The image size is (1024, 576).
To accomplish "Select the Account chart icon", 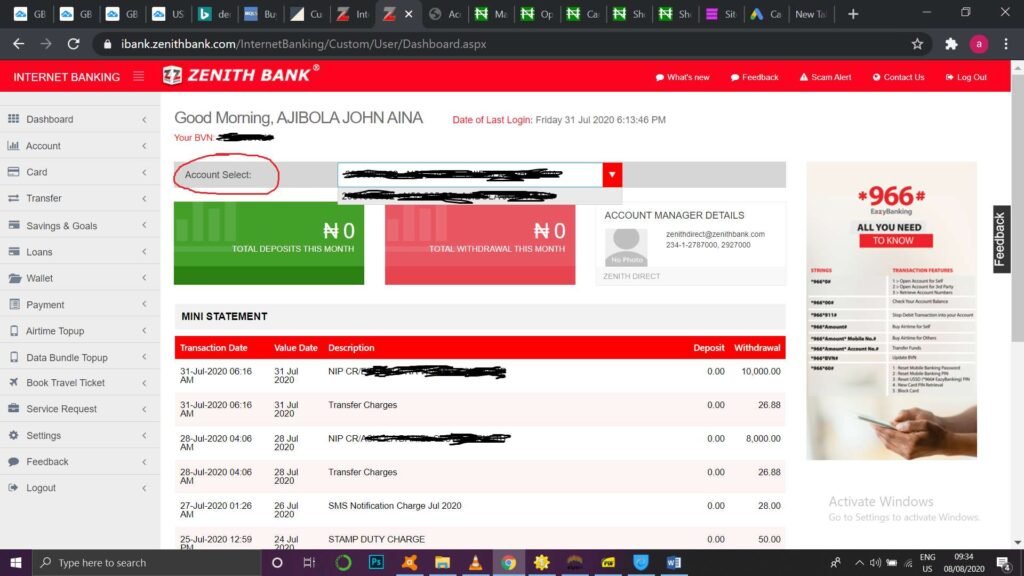I will click(x=15, y=146).
